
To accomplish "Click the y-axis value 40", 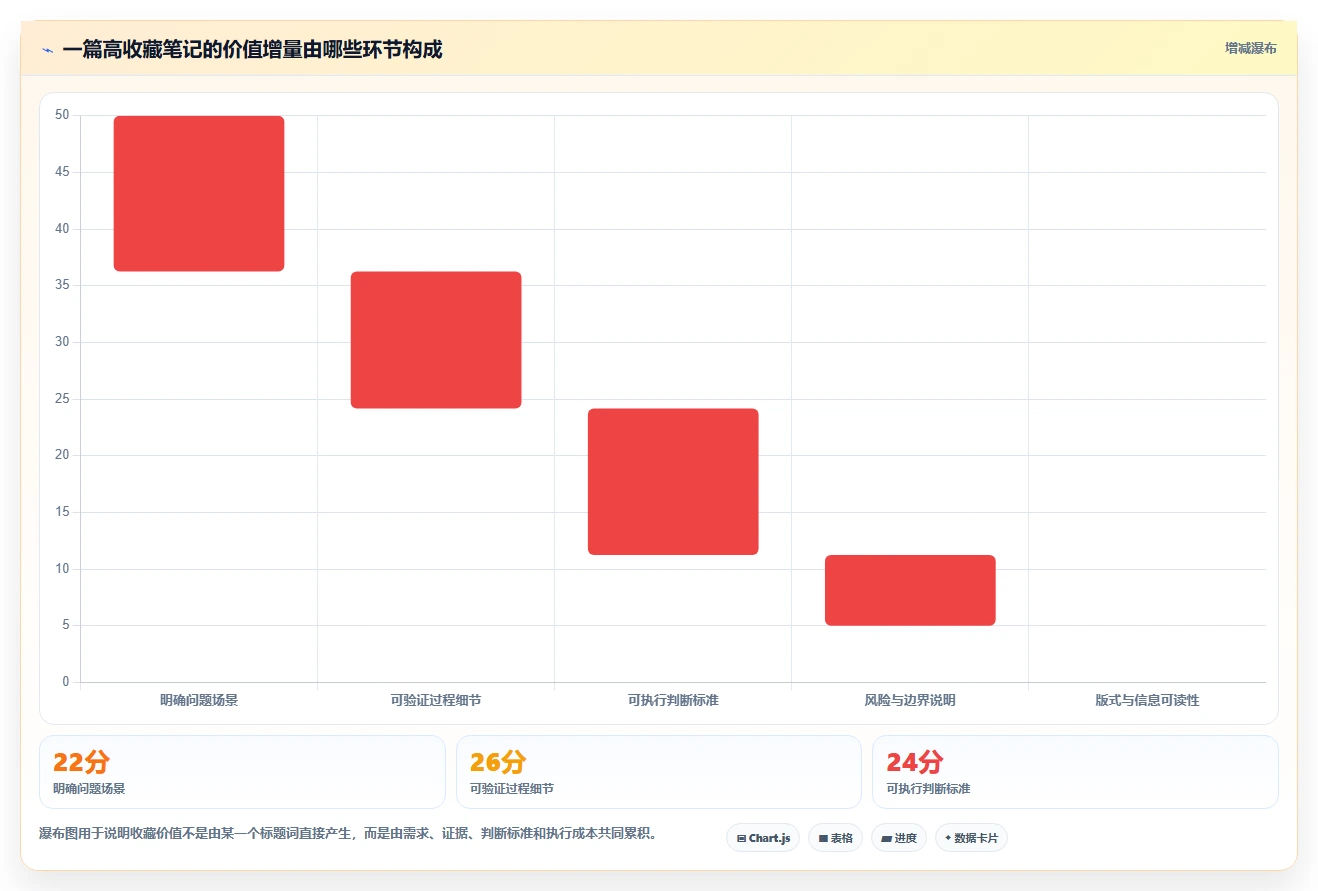I will 62,229.
